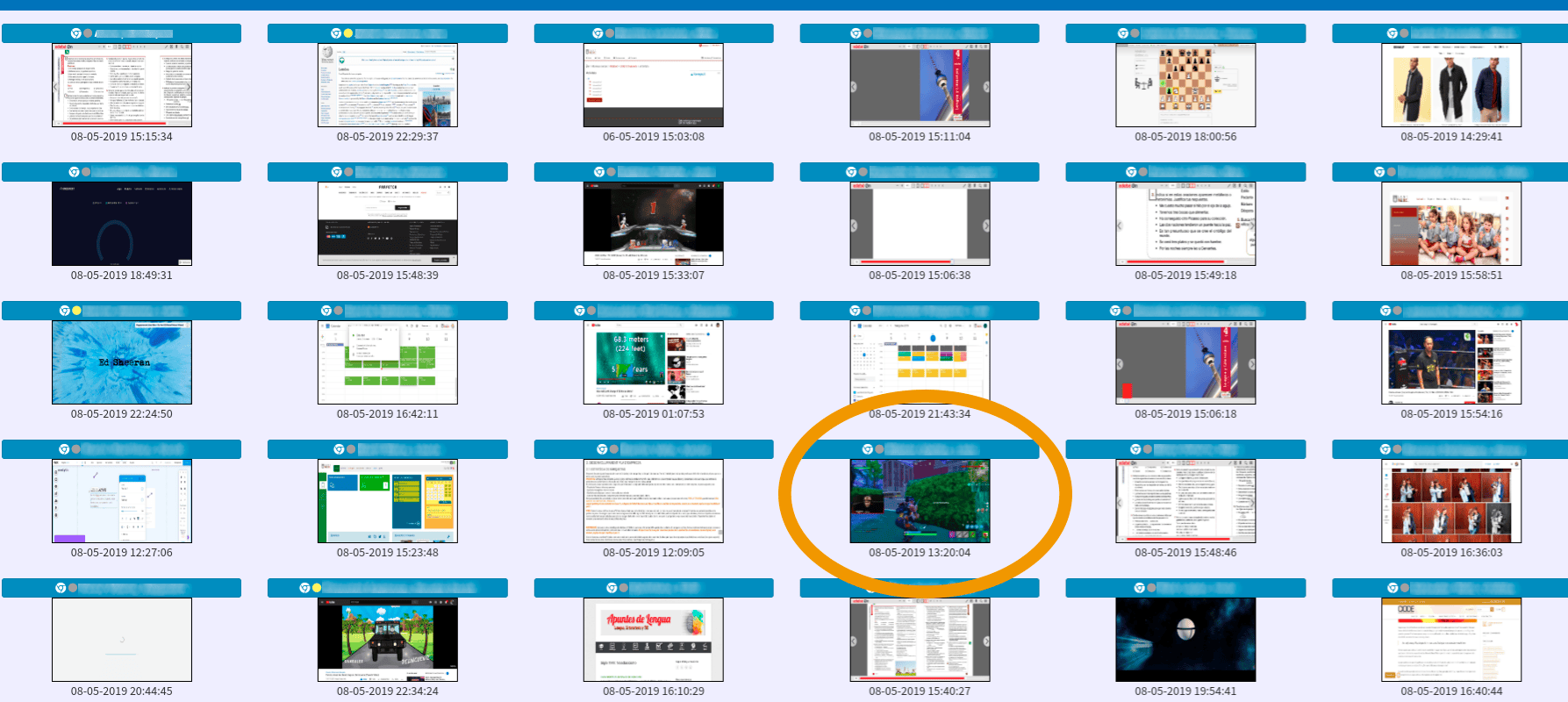Screen dimensions: 1568x702
Task: Open the tower photo thumbnail dated 15:11:04
Action: 920,85
